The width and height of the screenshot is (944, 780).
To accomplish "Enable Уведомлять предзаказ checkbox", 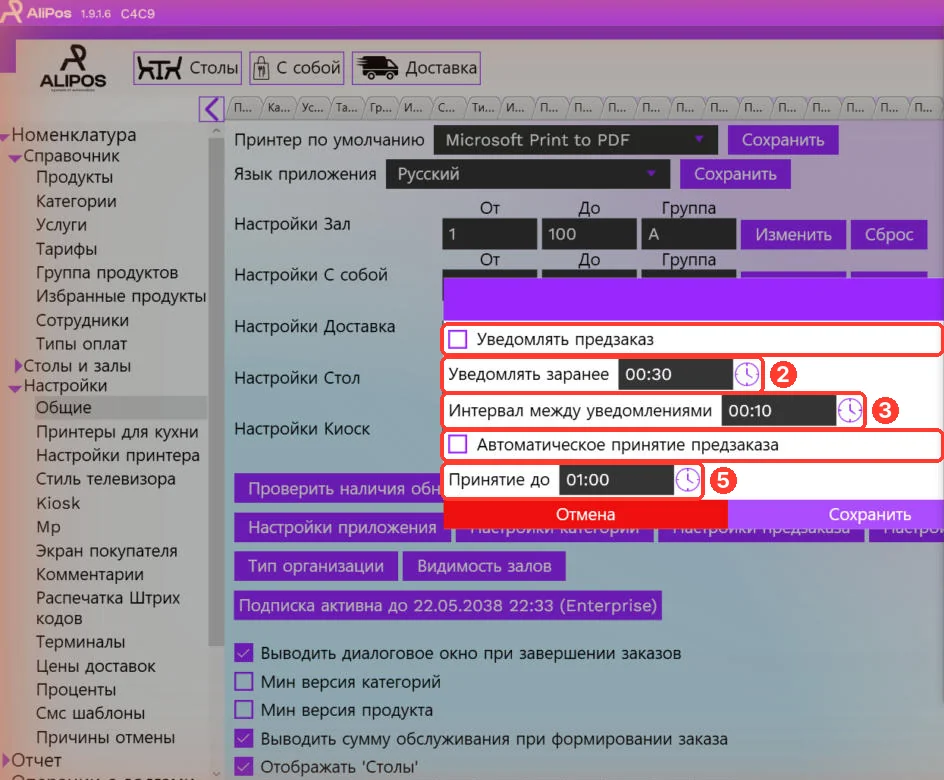I will [458, 339].
